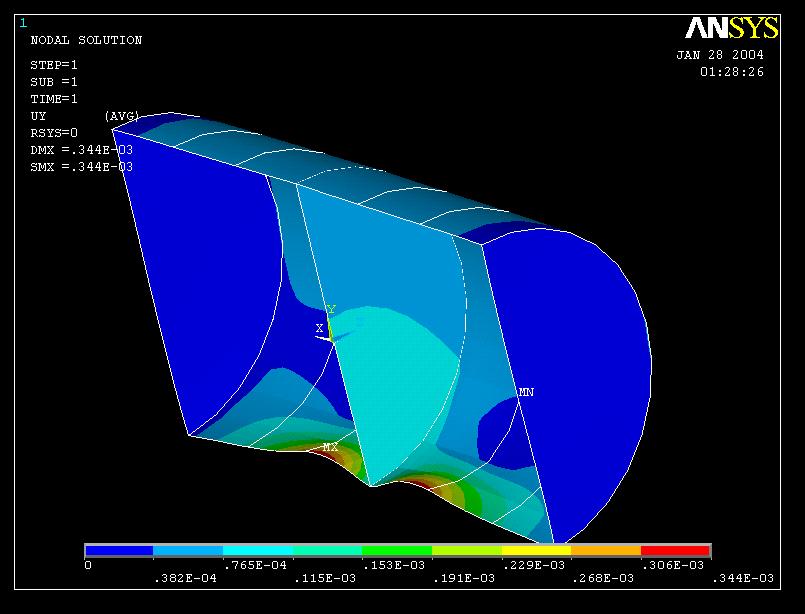Click the legend value '.229E-03'
Image resolution: width=805 pixels, height=614 pixels.
click(x=533, y=565)
